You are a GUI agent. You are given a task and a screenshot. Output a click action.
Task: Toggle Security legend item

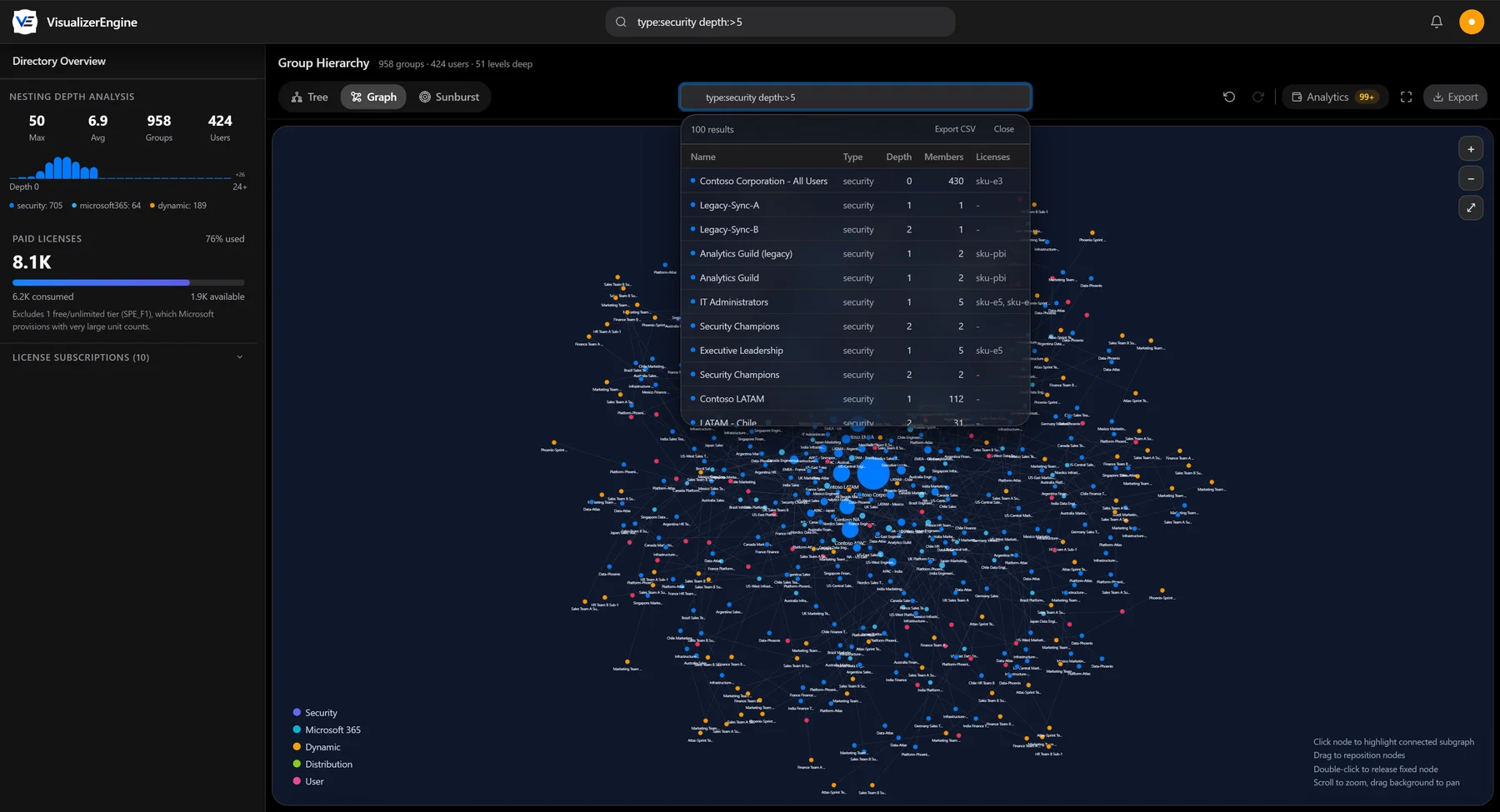coord(315,713)
